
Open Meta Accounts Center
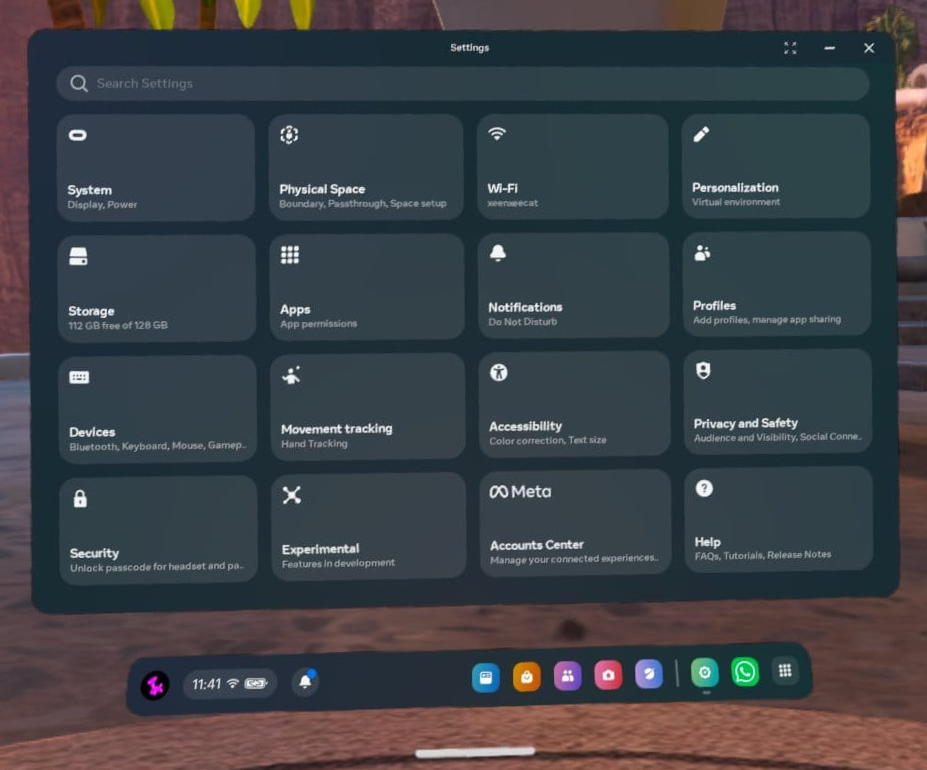[x=575, y=522]
